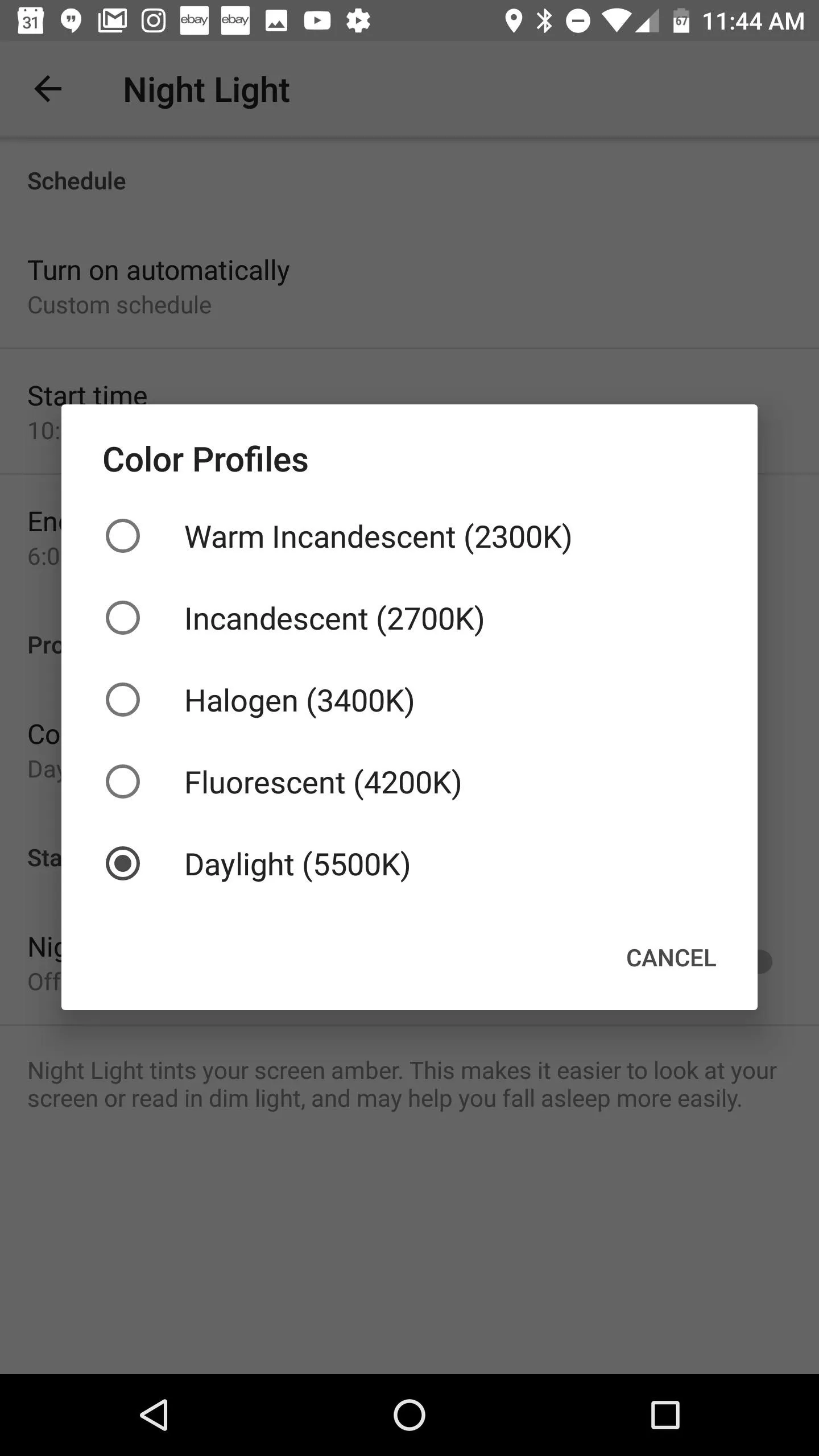
Task: Choose the Fluorescent (4200K) option
Action: [x=409, y=782]
